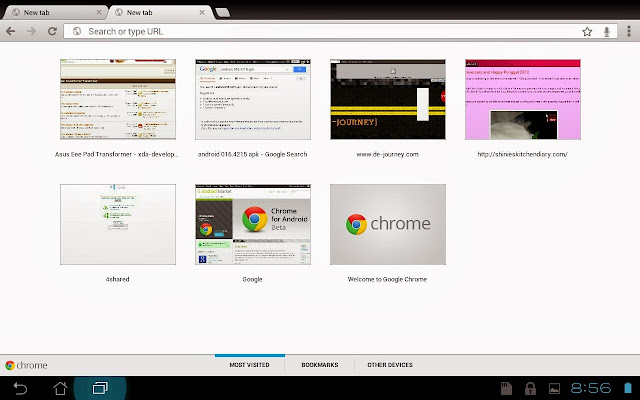Click the globe icon in the address bar
Image resolution: width=640 pixels, height=400 pixels.
click(77, 31)
